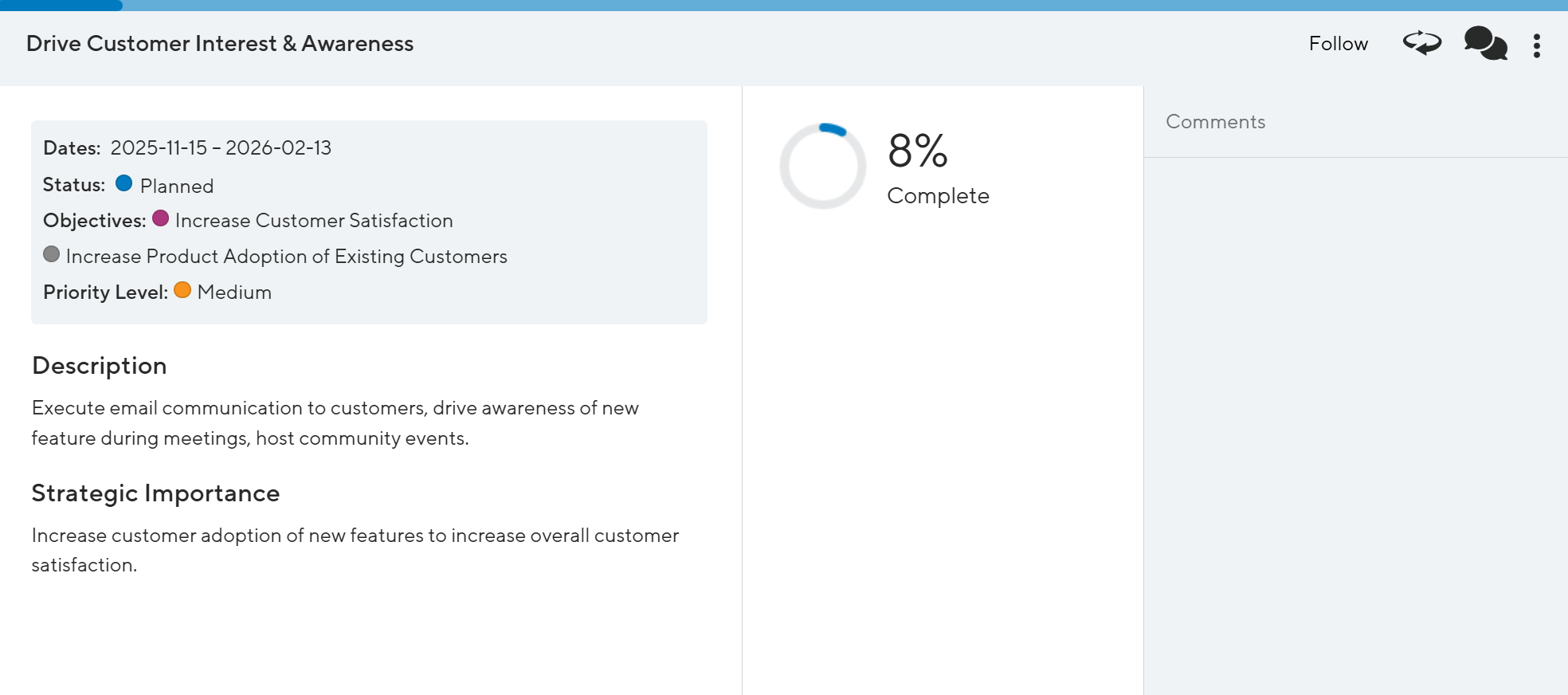Click the Description heading
The height and width of the screenshot is (695, 1568).
(100, 366)
